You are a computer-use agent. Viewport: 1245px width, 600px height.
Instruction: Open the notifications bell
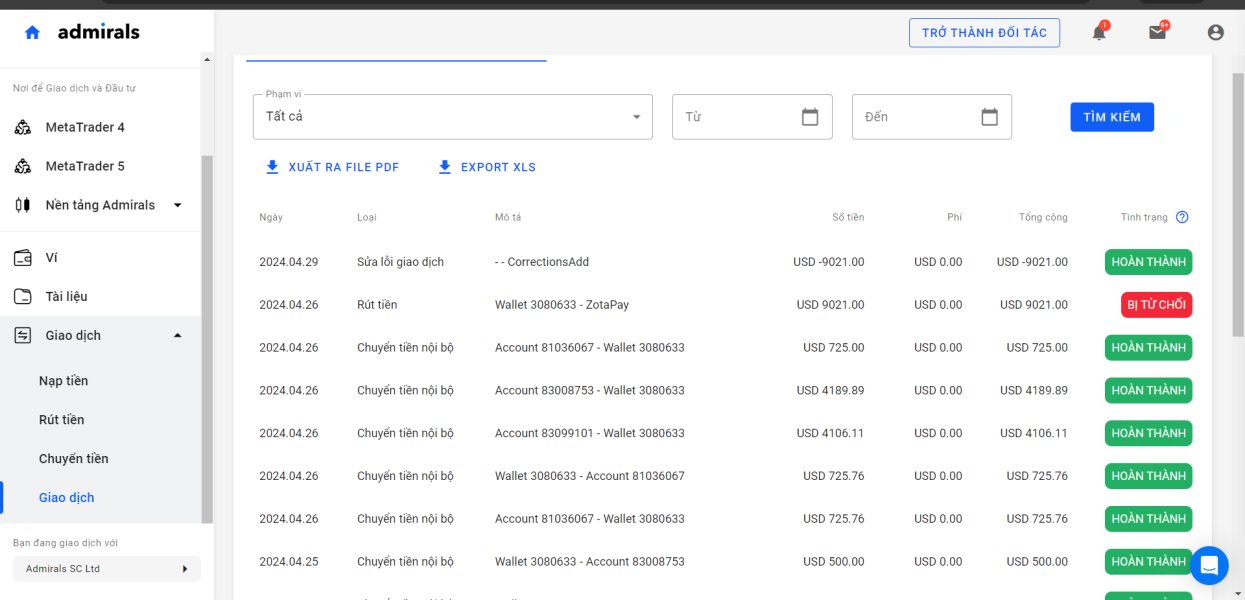pos(1099,32)
